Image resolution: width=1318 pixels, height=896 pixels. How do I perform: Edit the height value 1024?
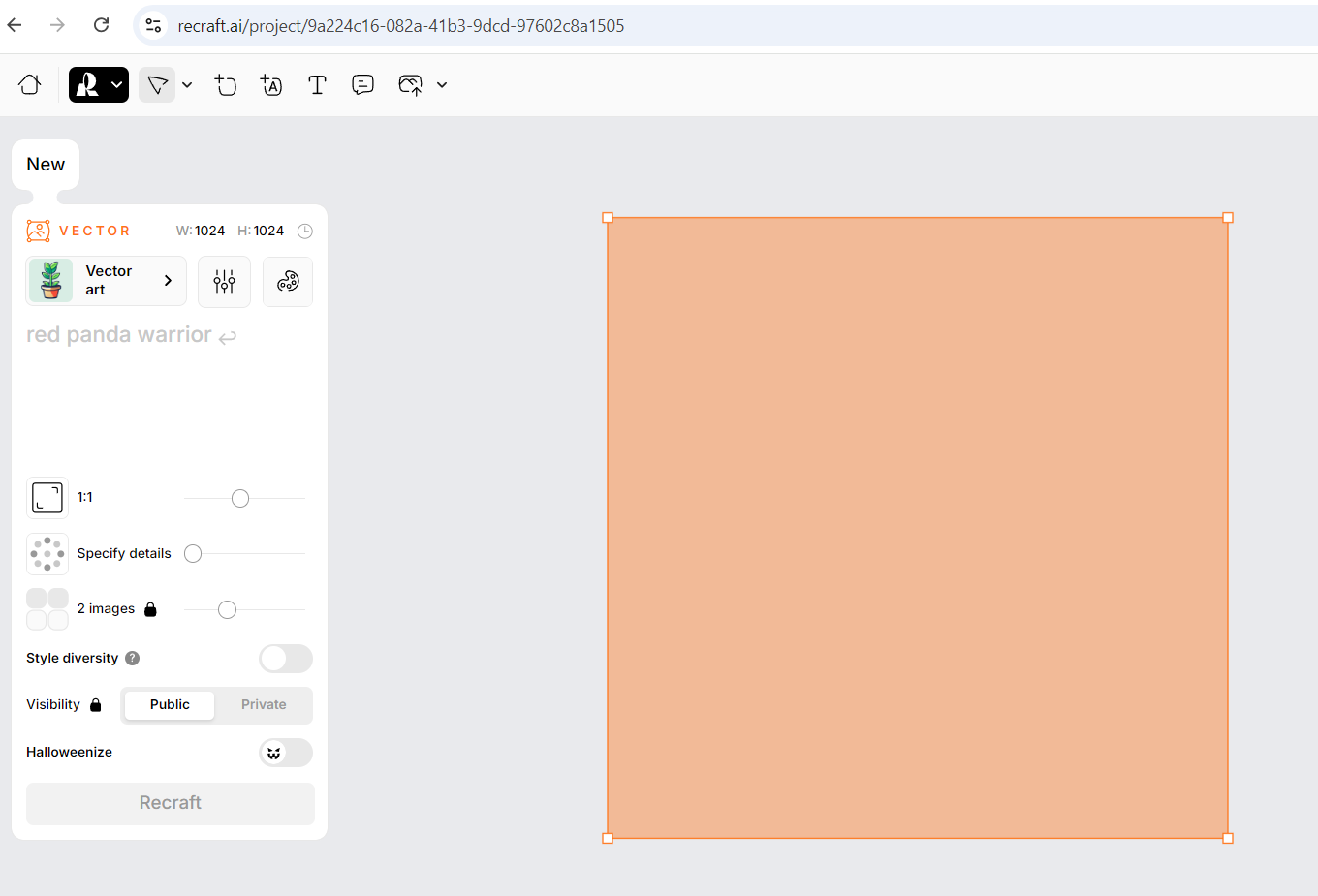[x=268, y=231]
